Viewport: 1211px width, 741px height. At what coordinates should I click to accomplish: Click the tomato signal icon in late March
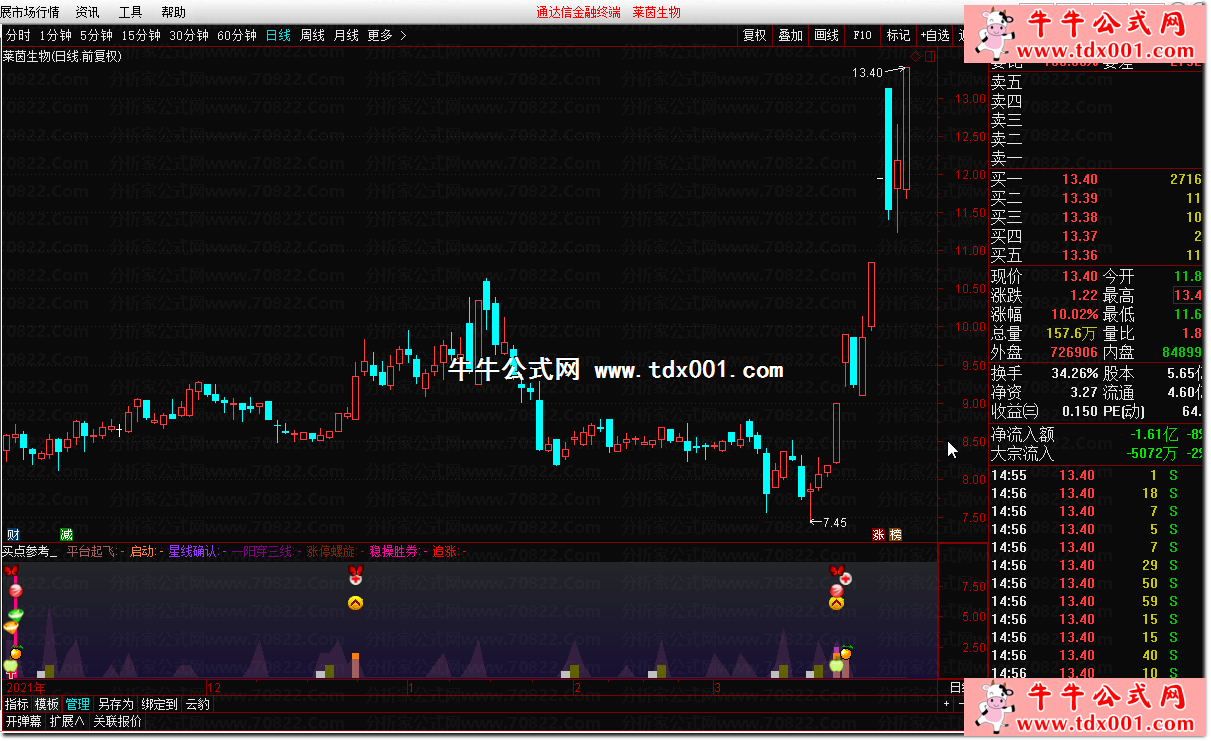click(845, 653)
